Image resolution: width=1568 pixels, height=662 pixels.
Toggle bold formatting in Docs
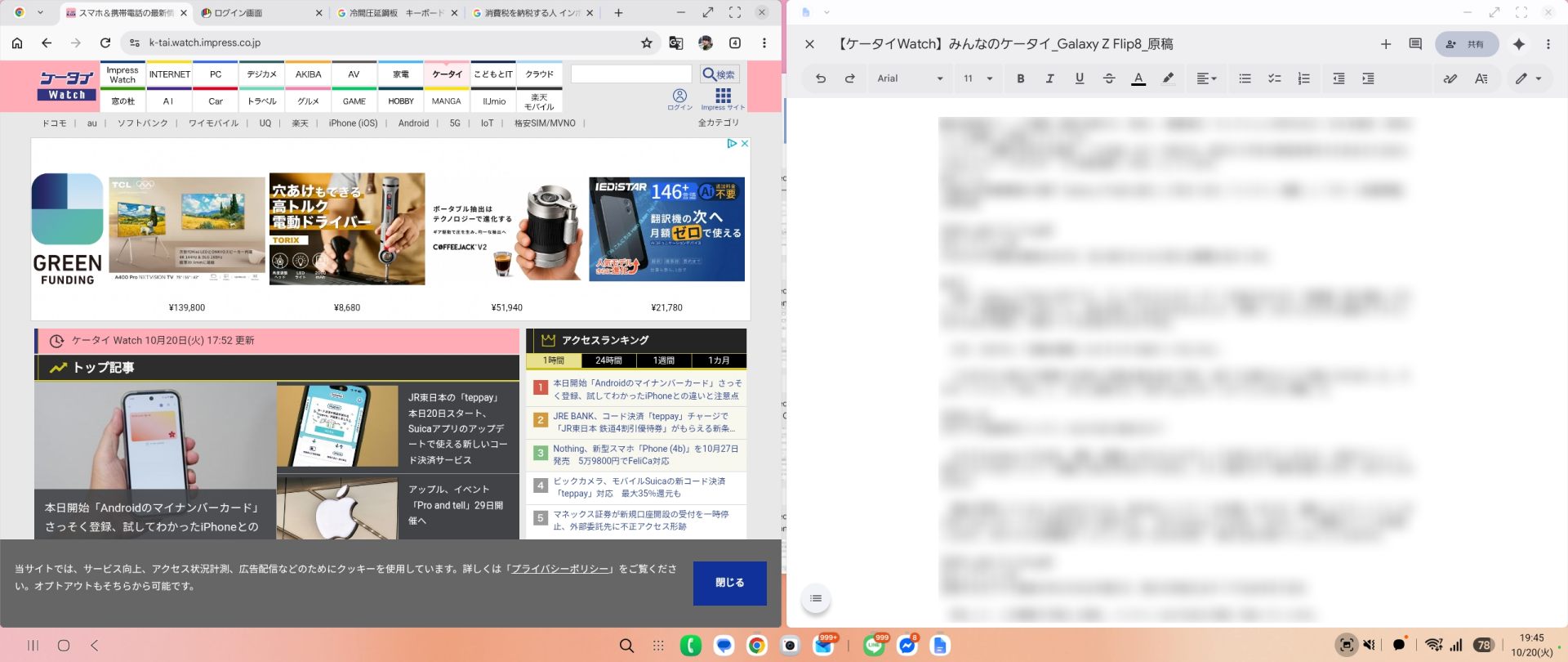coord(1020,78)
